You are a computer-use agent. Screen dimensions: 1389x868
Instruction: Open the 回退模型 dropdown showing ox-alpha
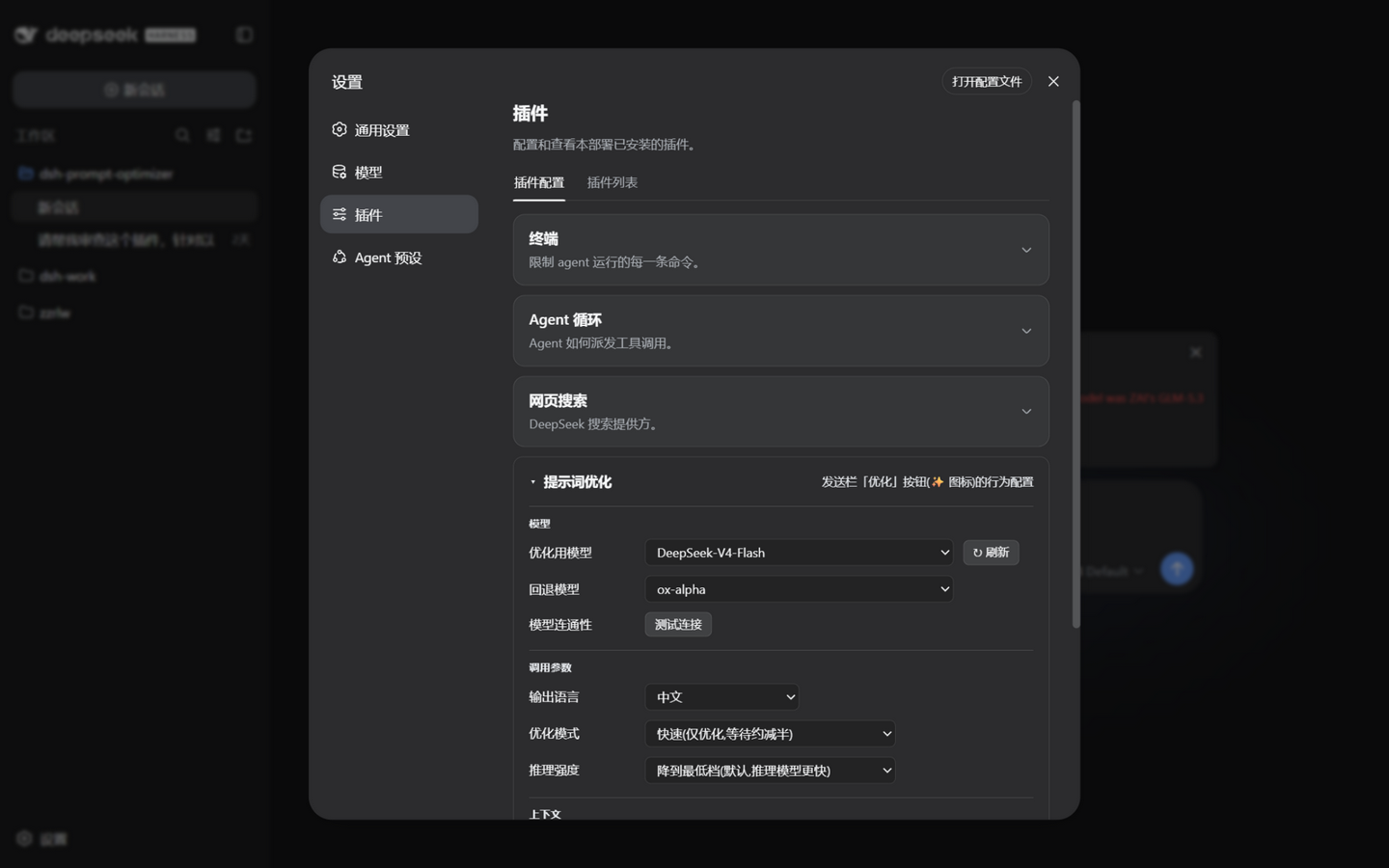(x=799, y=589)
